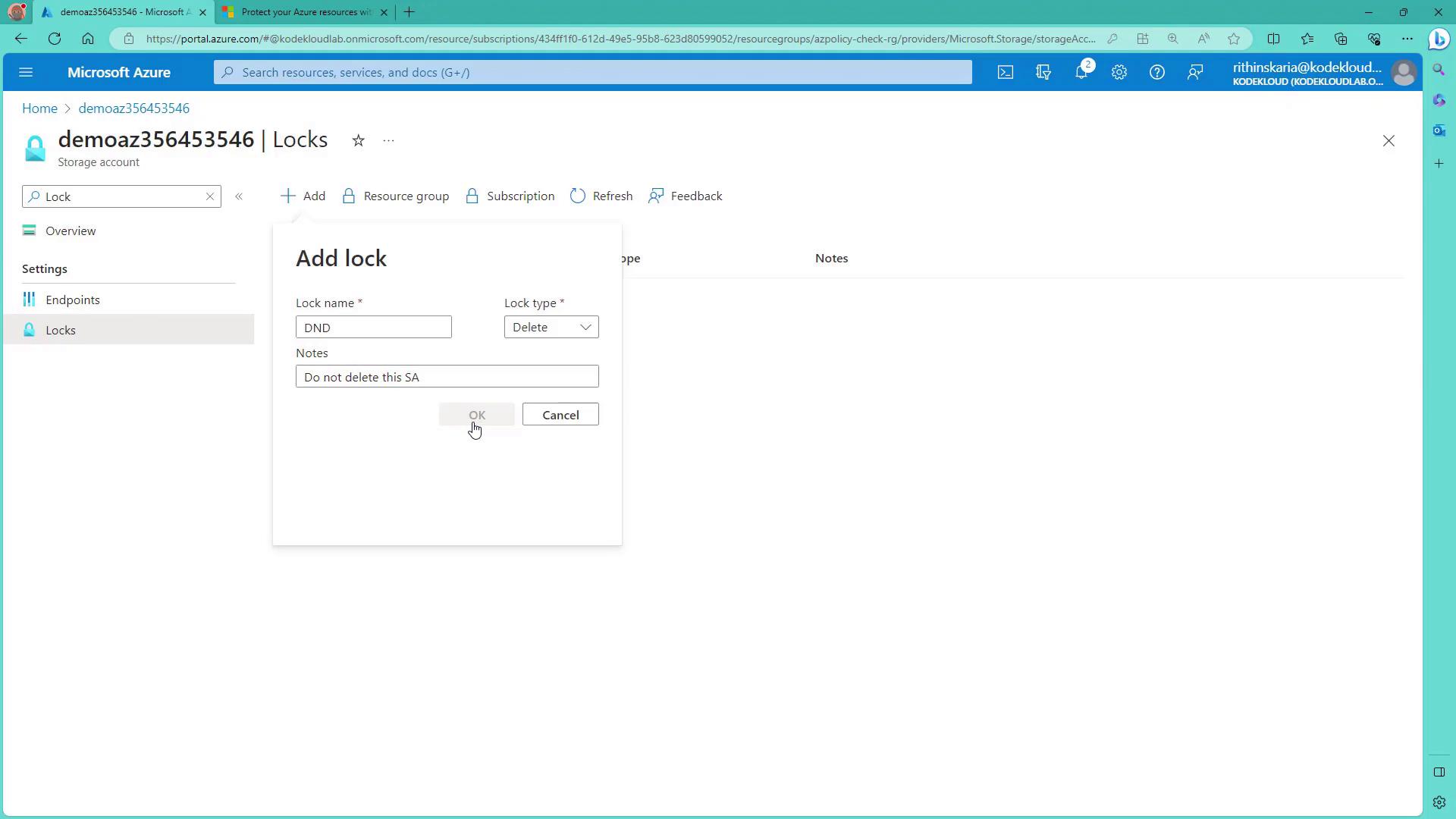Open the ellipsis more options menu
The image size is (1456, 819).
coord(388,140)
